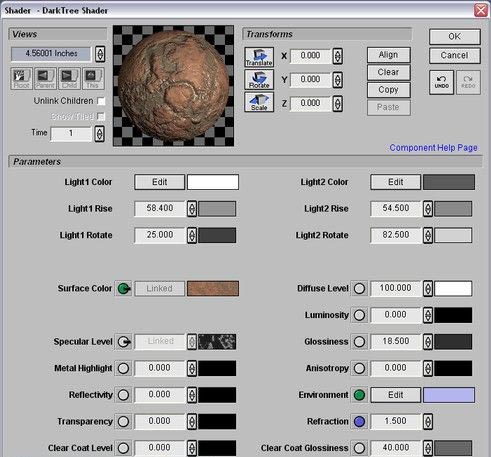
Task: Click the Anisotropy link circle
Action: (359, 368)
